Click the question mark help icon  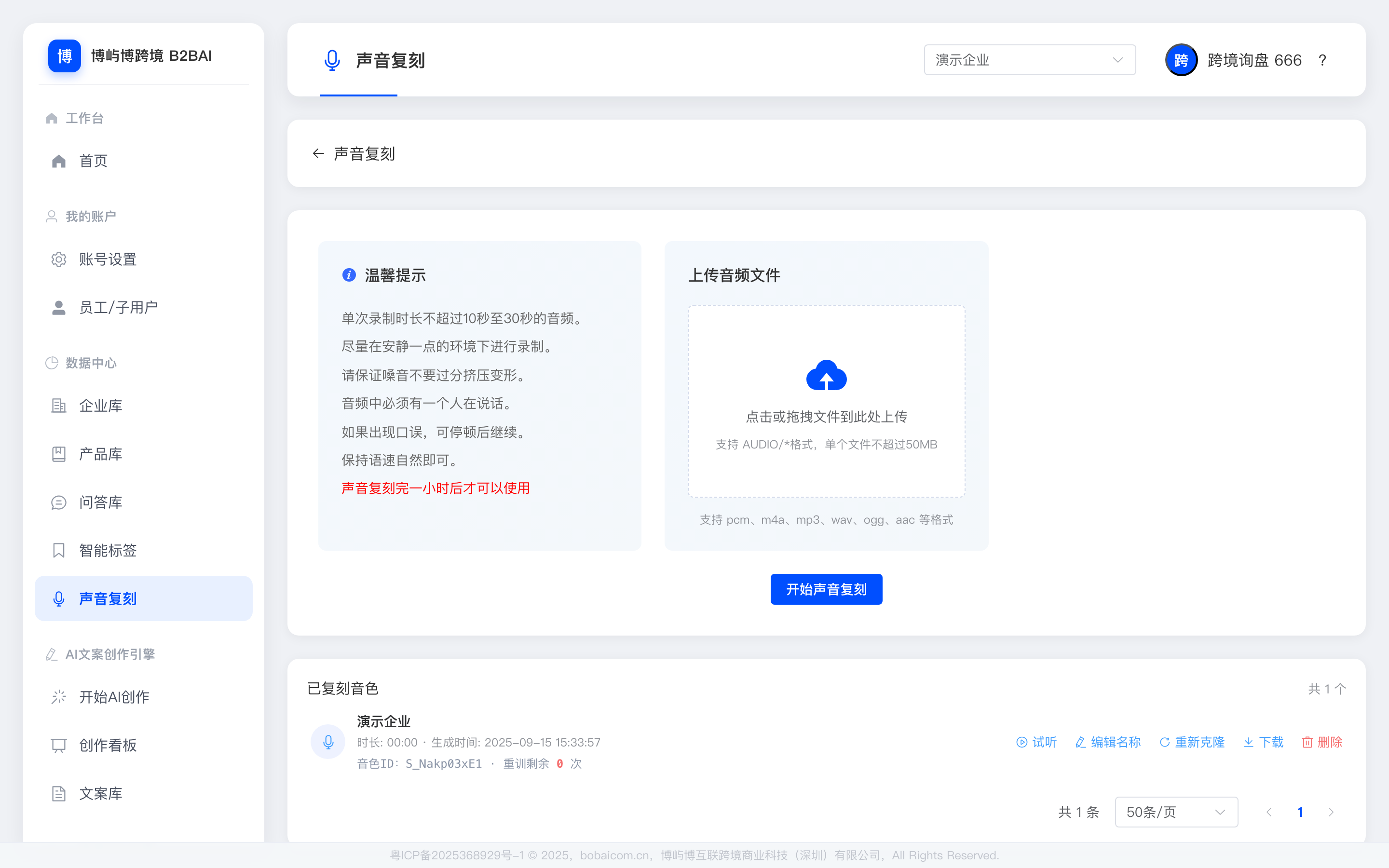point(1322,60)
